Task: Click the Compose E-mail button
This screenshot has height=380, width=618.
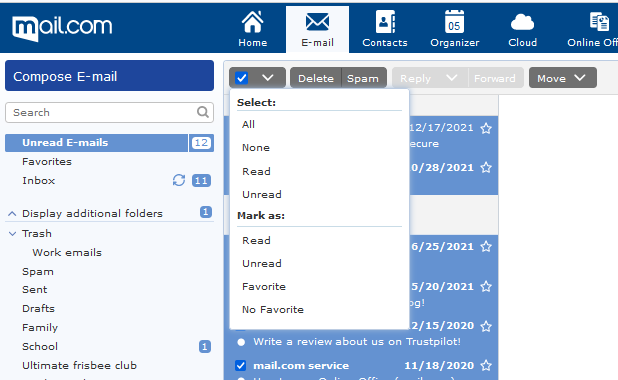Action: coord(110,76)
